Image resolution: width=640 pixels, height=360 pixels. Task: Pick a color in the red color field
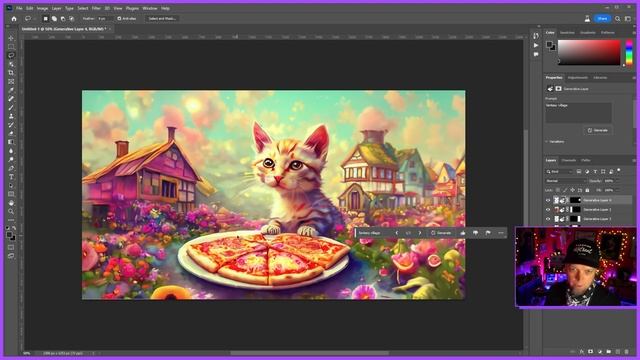click(589, 52)
